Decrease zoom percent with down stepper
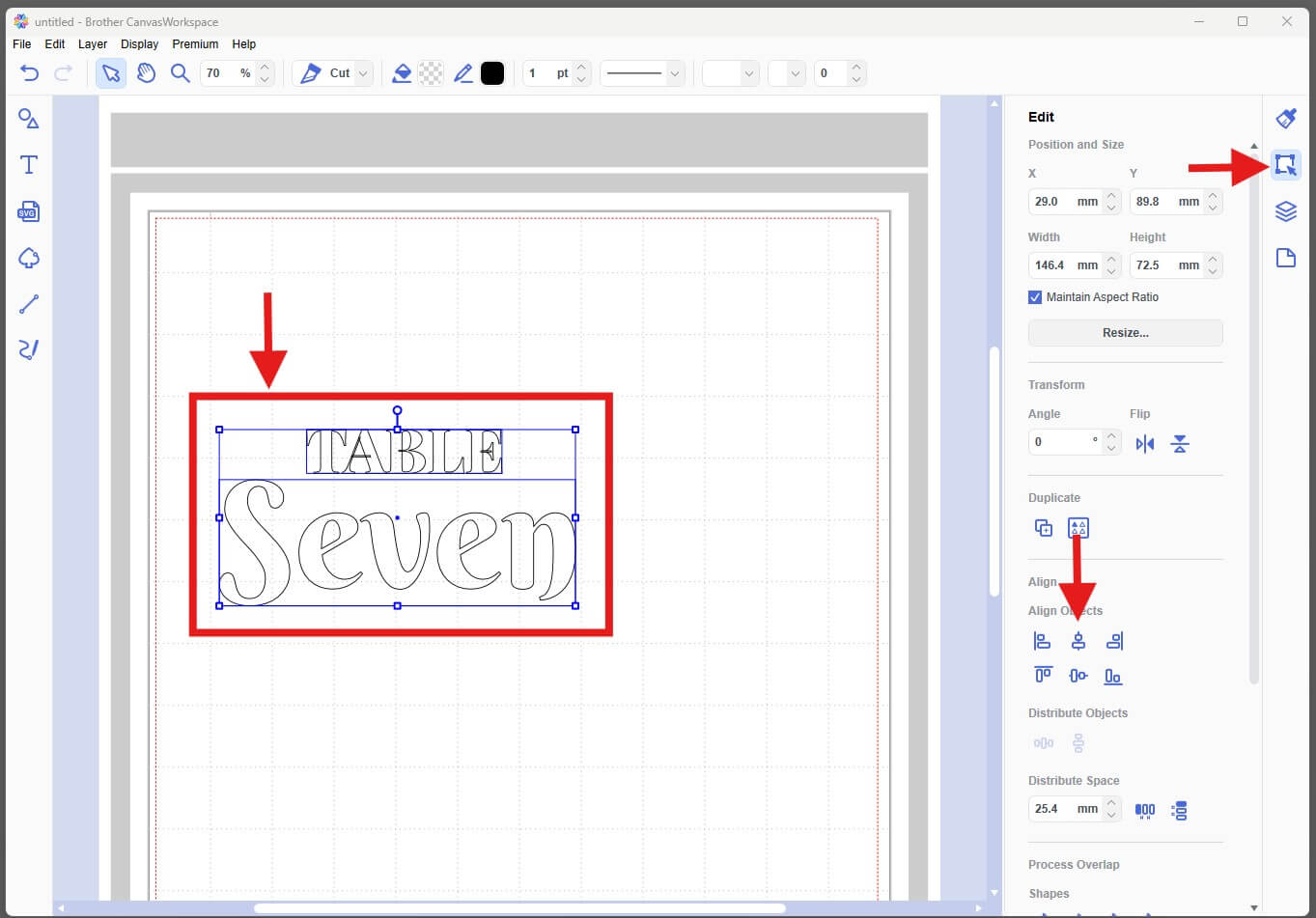 [x=266, y=80]
